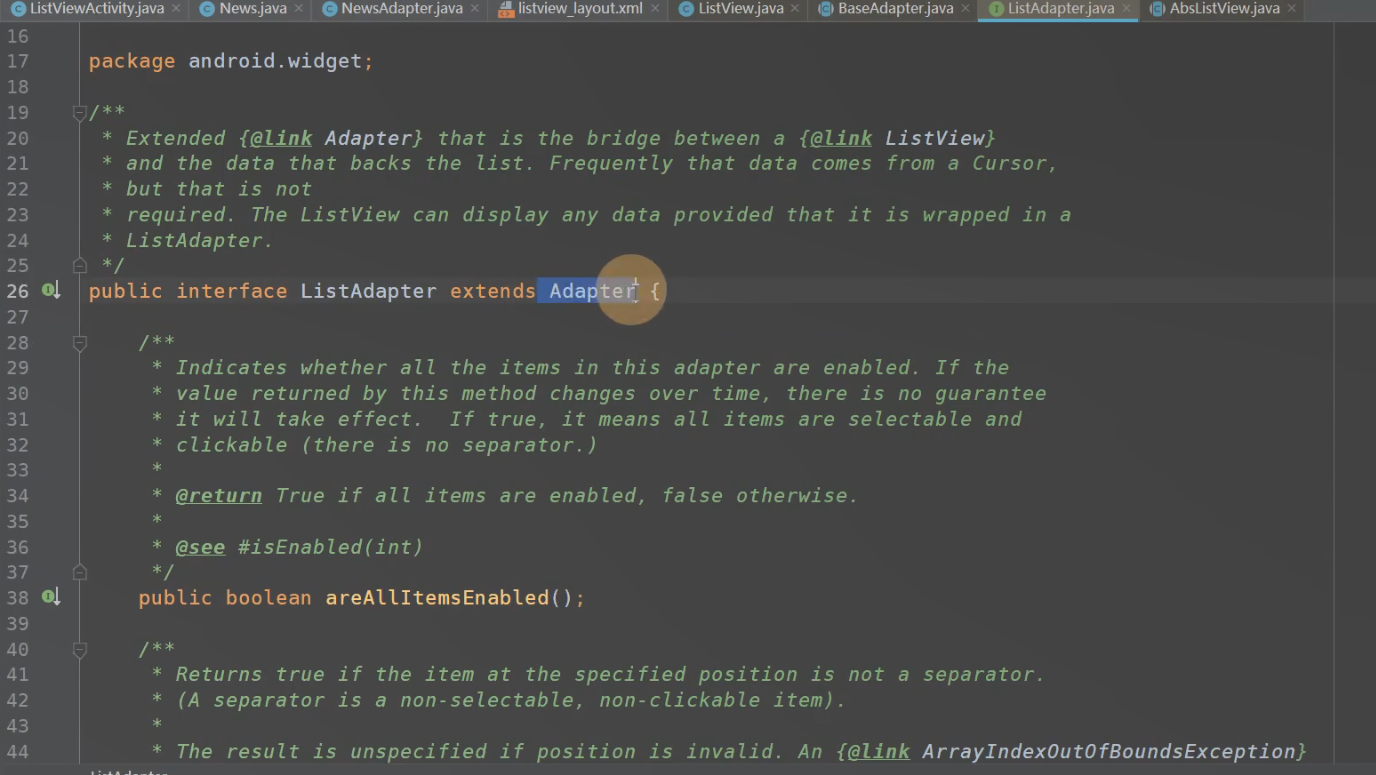This screenshot has width=1376, height=775.
Task: Select the file icon on the NewsAdapter.java tab
Action: [329, 9]
